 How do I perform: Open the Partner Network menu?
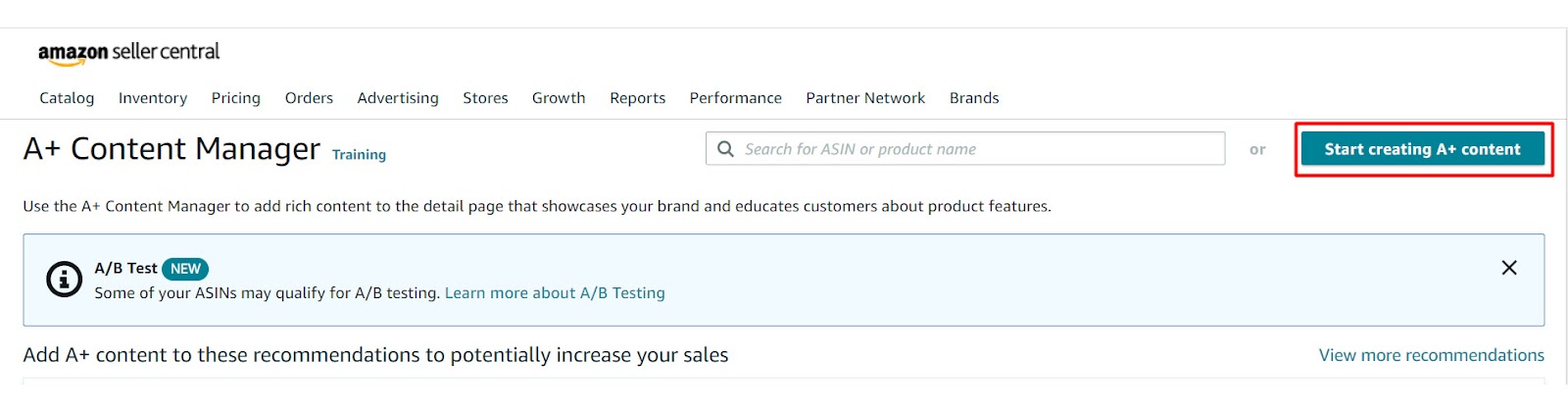(x=865, y=98)
